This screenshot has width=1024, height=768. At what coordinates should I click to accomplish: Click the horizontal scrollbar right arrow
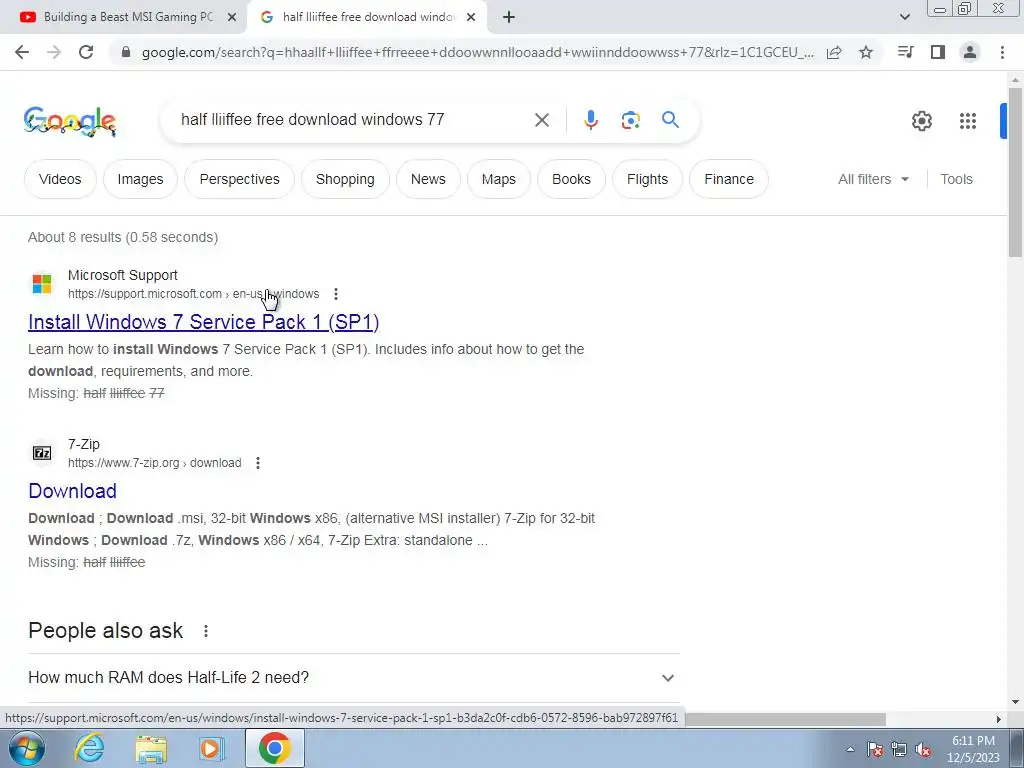pyautogui.click(x=999, y=719)
